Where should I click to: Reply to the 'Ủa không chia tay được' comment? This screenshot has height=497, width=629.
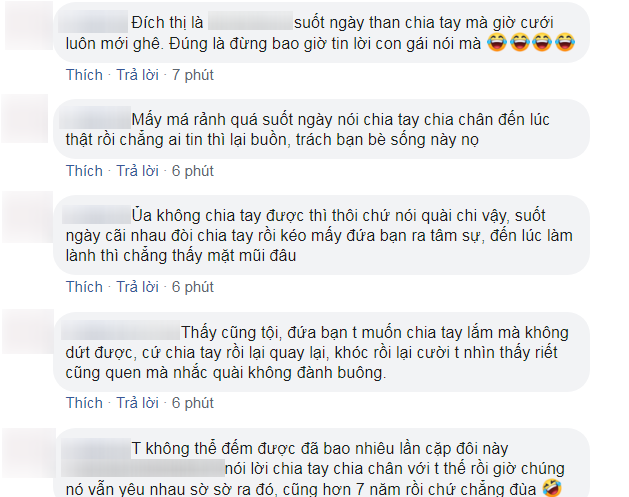137,287
